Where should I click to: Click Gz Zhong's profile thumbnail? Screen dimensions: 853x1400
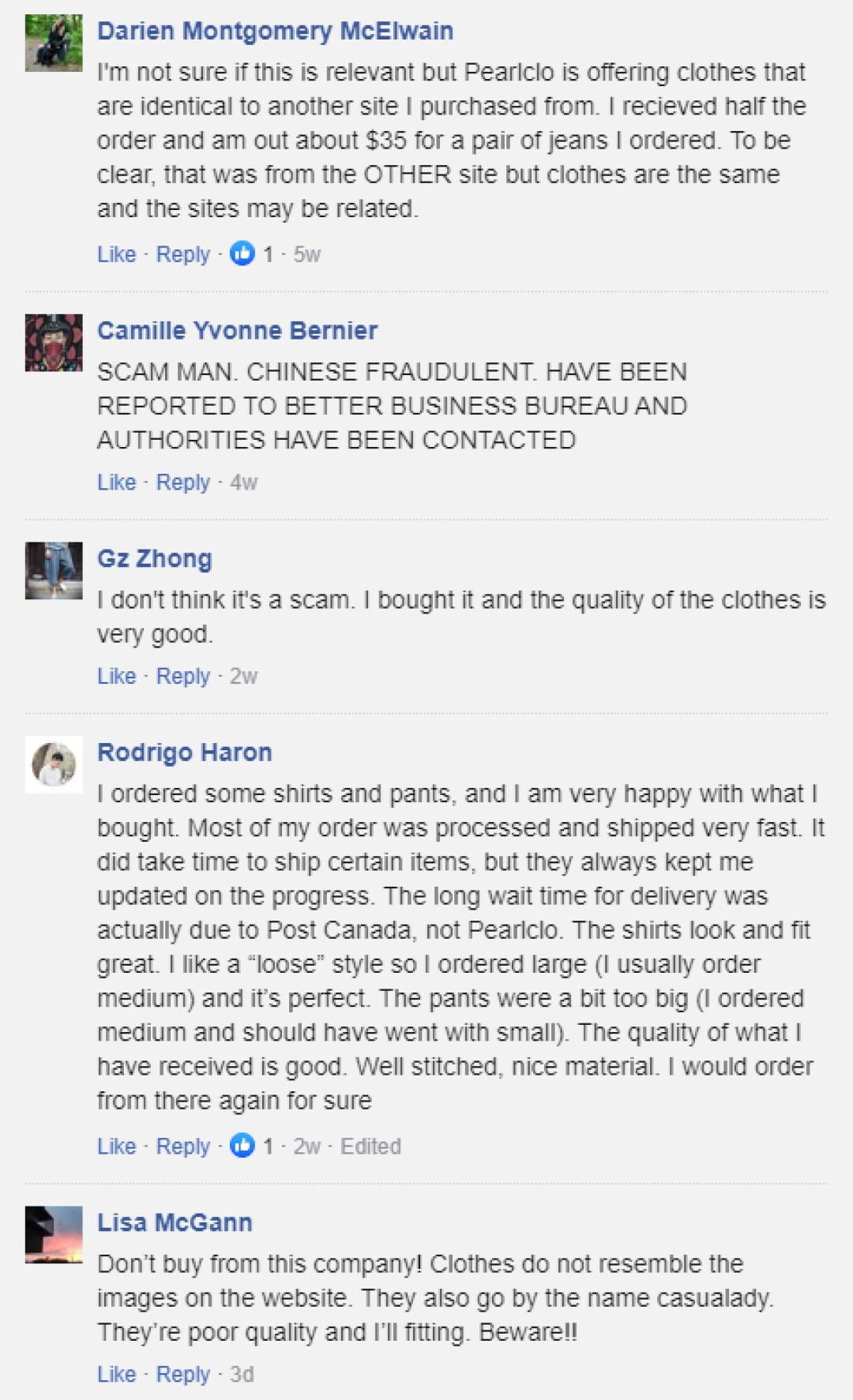pos(54,570)
